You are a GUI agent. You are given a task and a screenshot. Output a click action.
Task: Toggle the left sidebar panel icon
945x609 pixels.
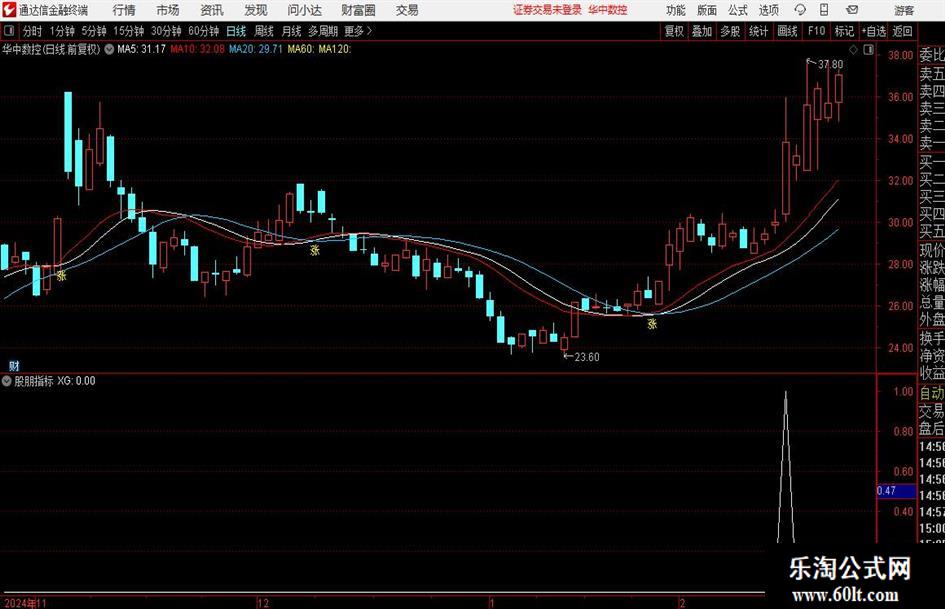[x=8, y=31]
